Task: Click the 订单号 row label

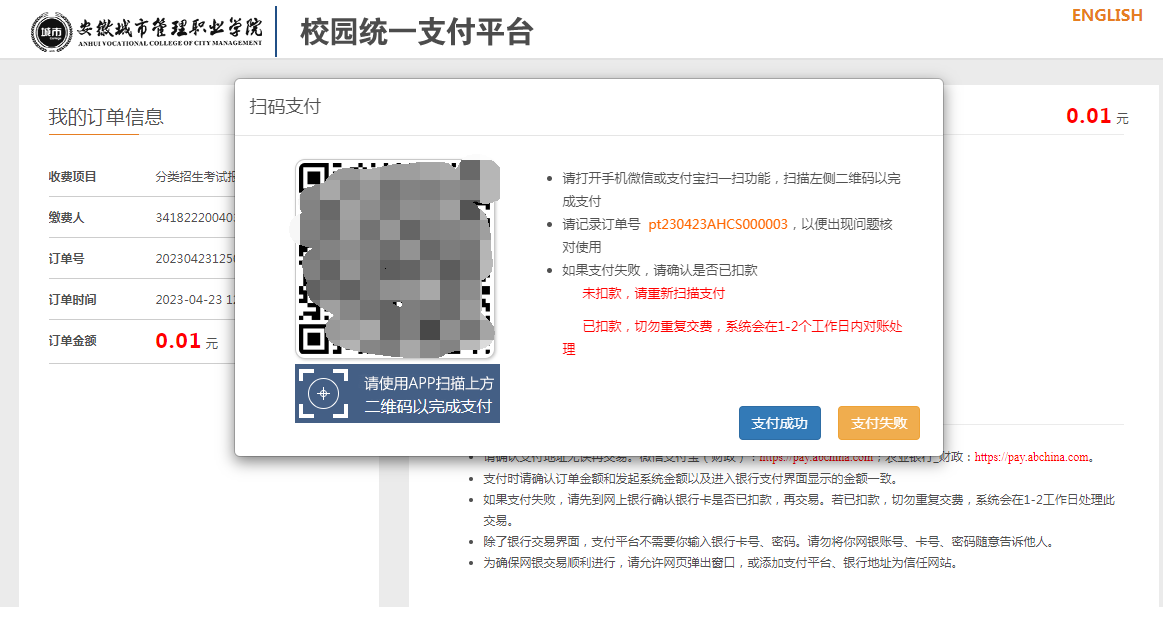Action: point(67,258)
